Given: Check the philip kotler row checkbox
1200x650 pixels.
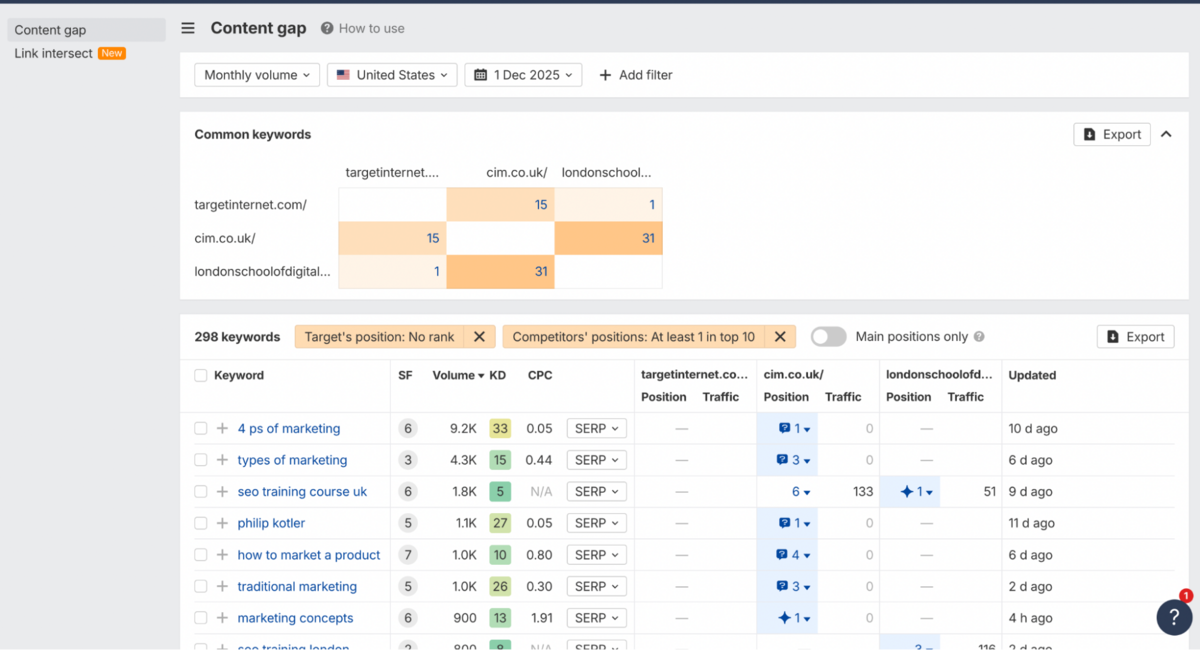Looking at the screenshot, I should coord(200,523).
